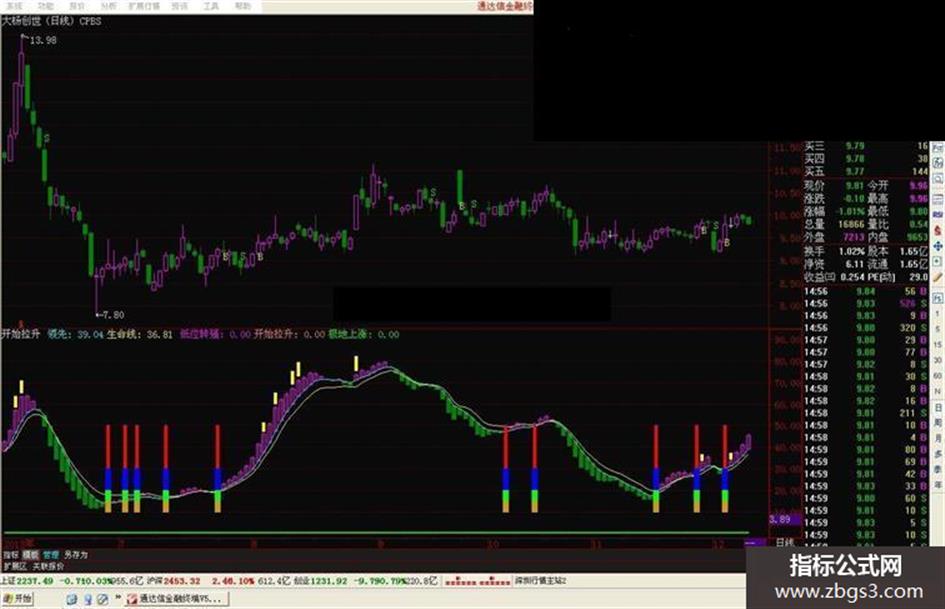Open the 资讯 menu
Screen dimensions: 945x609
point(180,6)
